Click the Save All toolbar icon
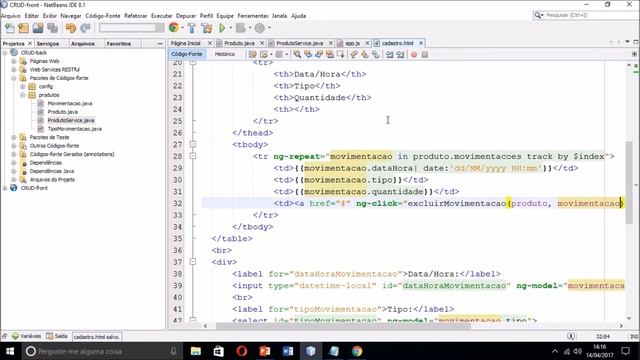 (x=52, y=28)
